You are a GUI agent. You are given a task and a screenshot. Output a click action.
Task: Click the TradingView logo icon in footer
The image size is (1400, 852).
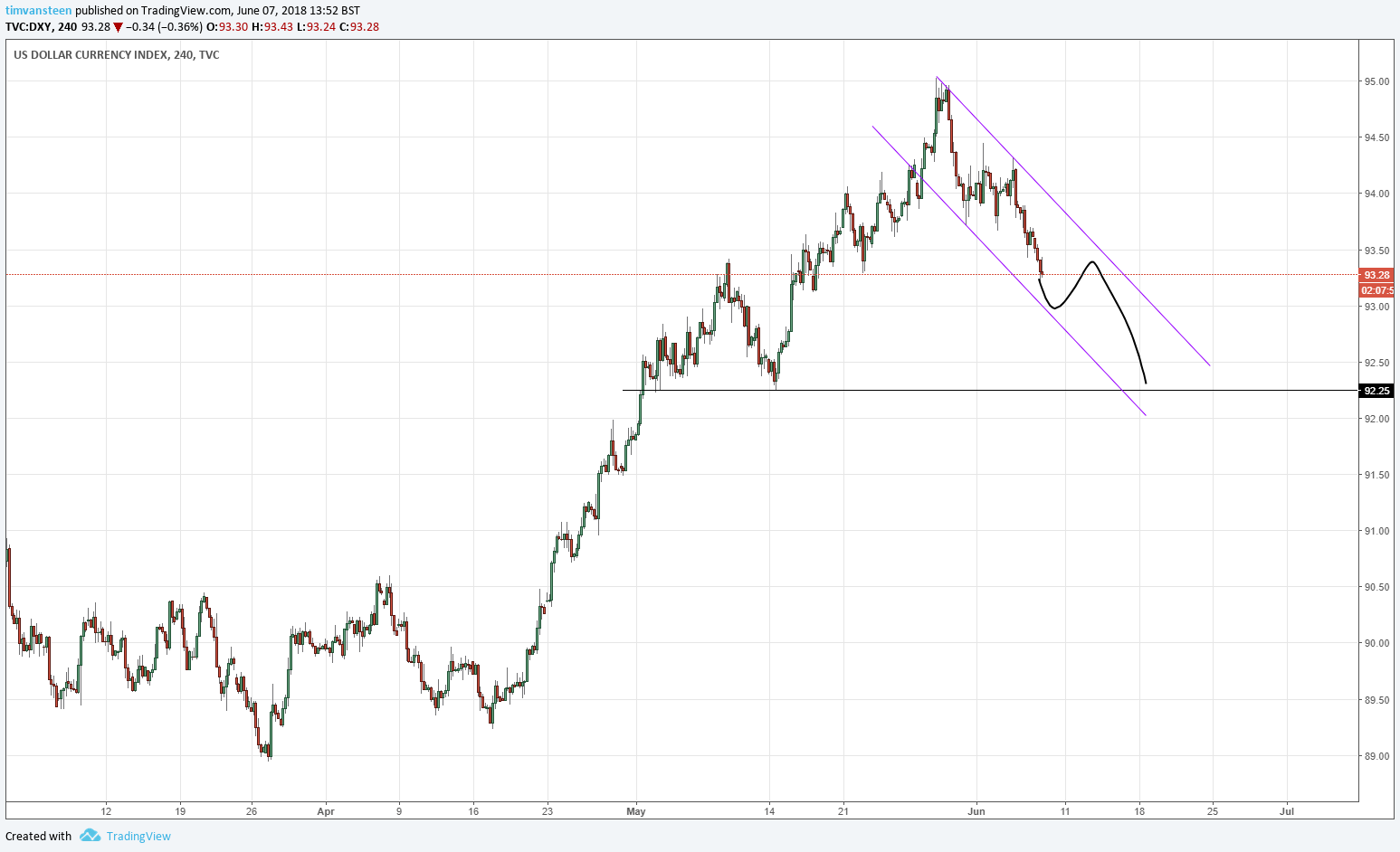click(x=90, y=835)
